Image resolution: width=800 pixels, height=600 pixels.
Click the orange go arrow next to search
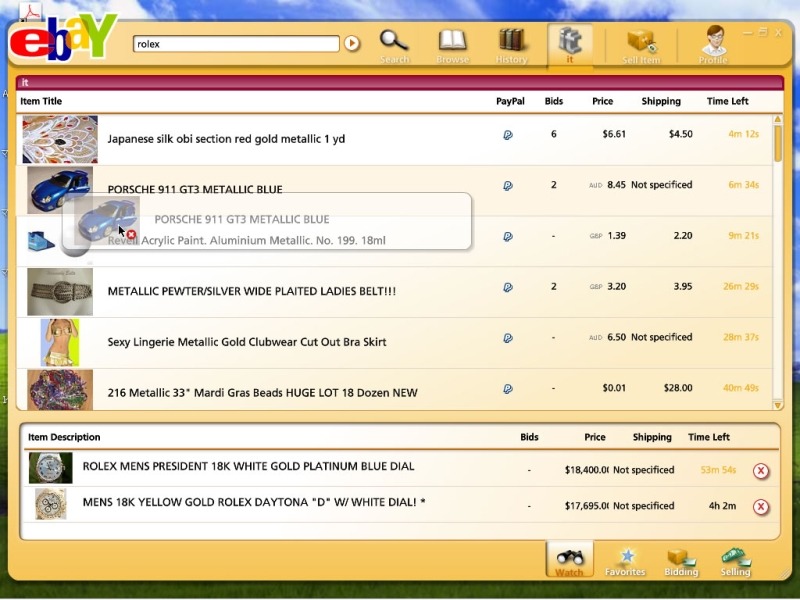[x=352, y=43]
